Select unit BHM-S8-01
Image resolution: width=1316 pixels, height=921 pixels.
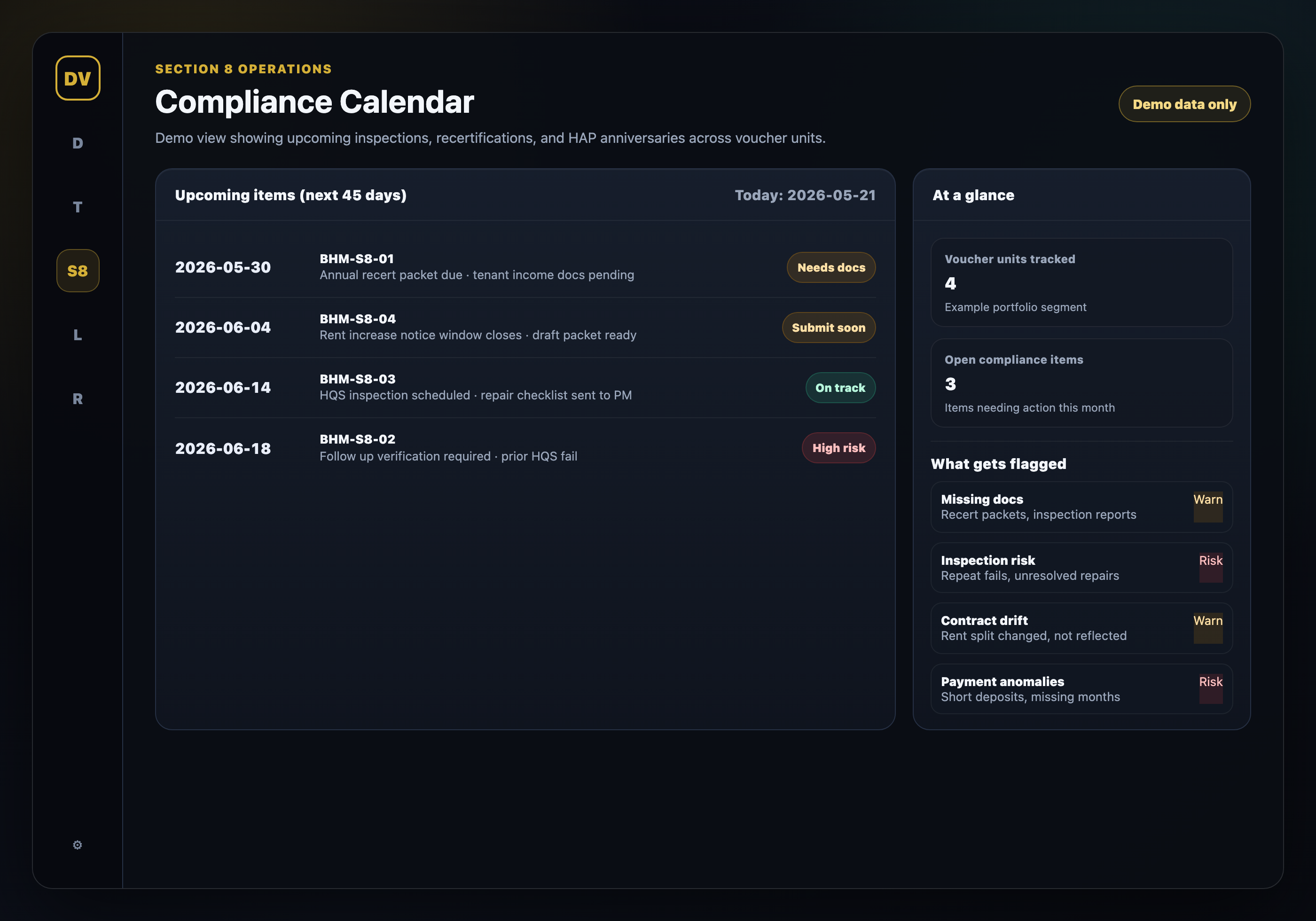pyautogui.click(x=357, y=258)
